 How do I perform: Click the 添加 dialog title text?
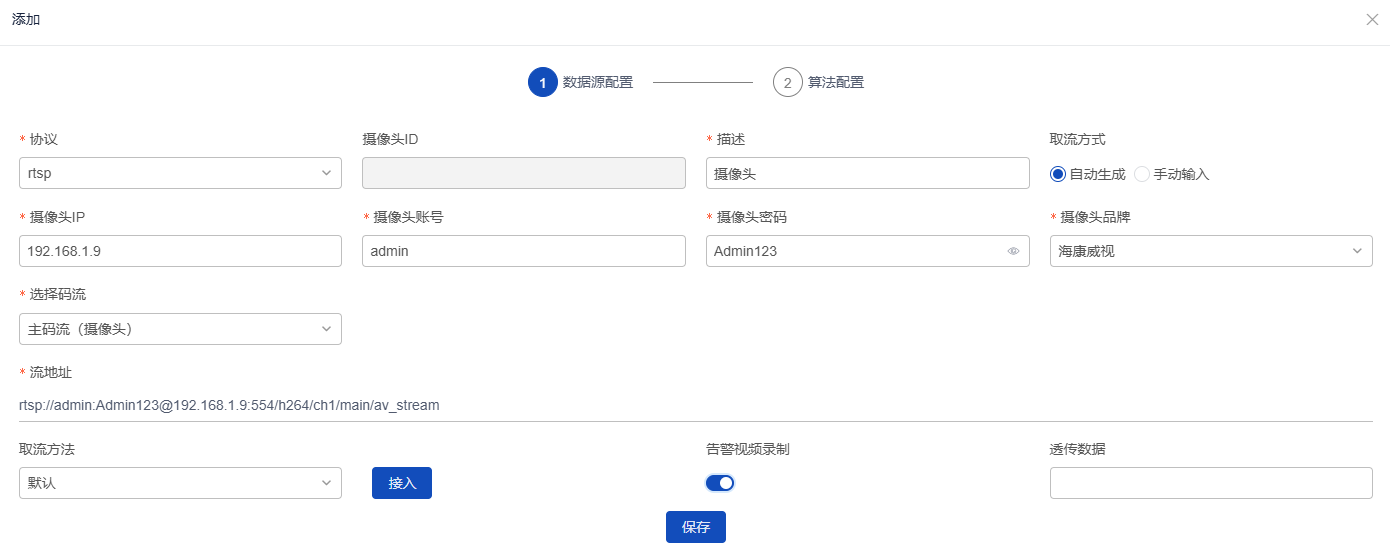(26, 20)
